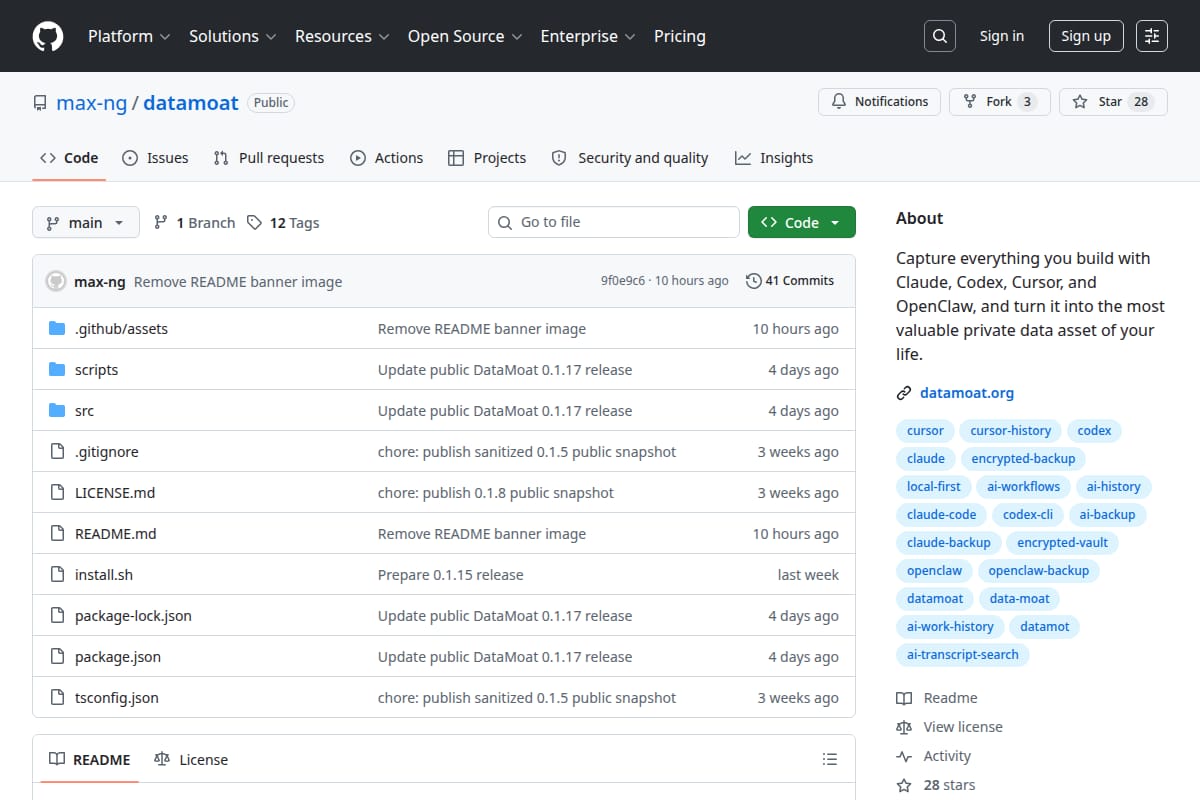Open the Pricing menu item
This screenshot has height=800, width=1200.
680,36
